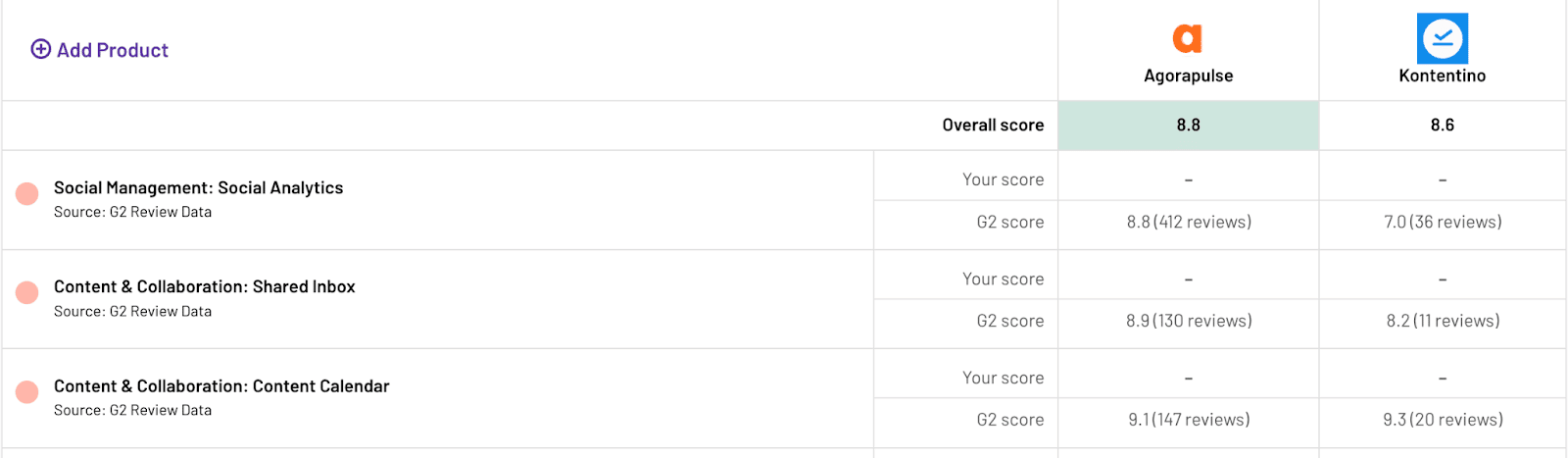Click the Content Calendar pink dot
The height and width of the screenshot is (458, 1568).
pyautogui.click(x=27, y=392)
